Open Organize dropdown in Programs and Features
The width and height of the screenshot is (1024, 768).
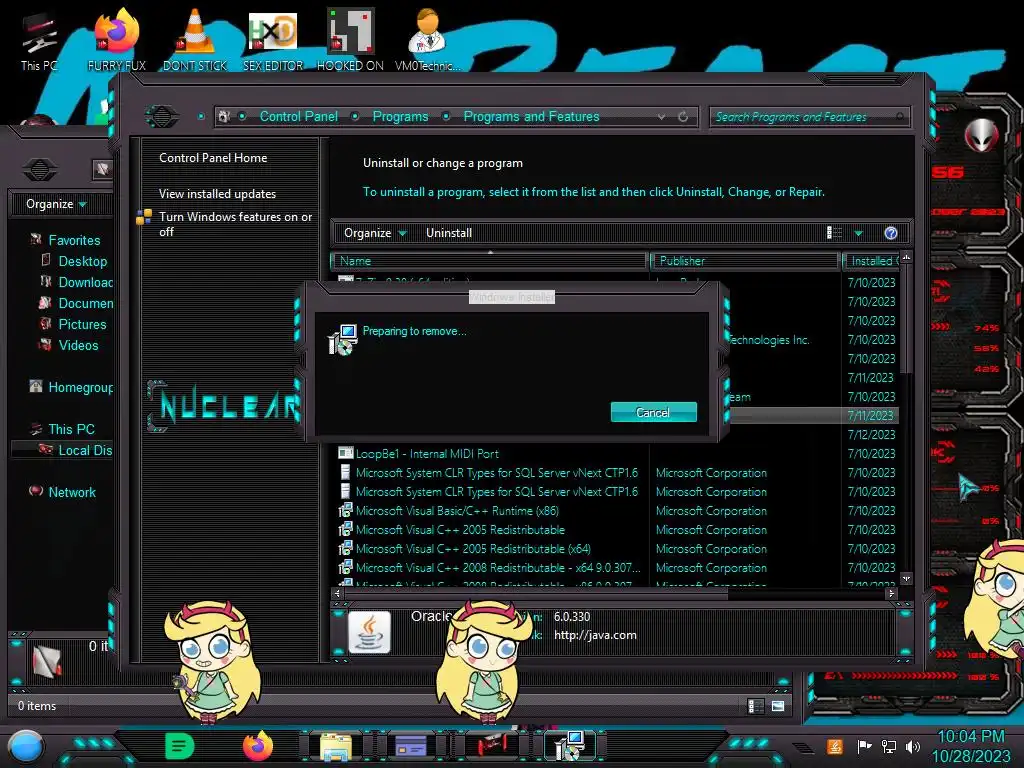tap(375, 233)
